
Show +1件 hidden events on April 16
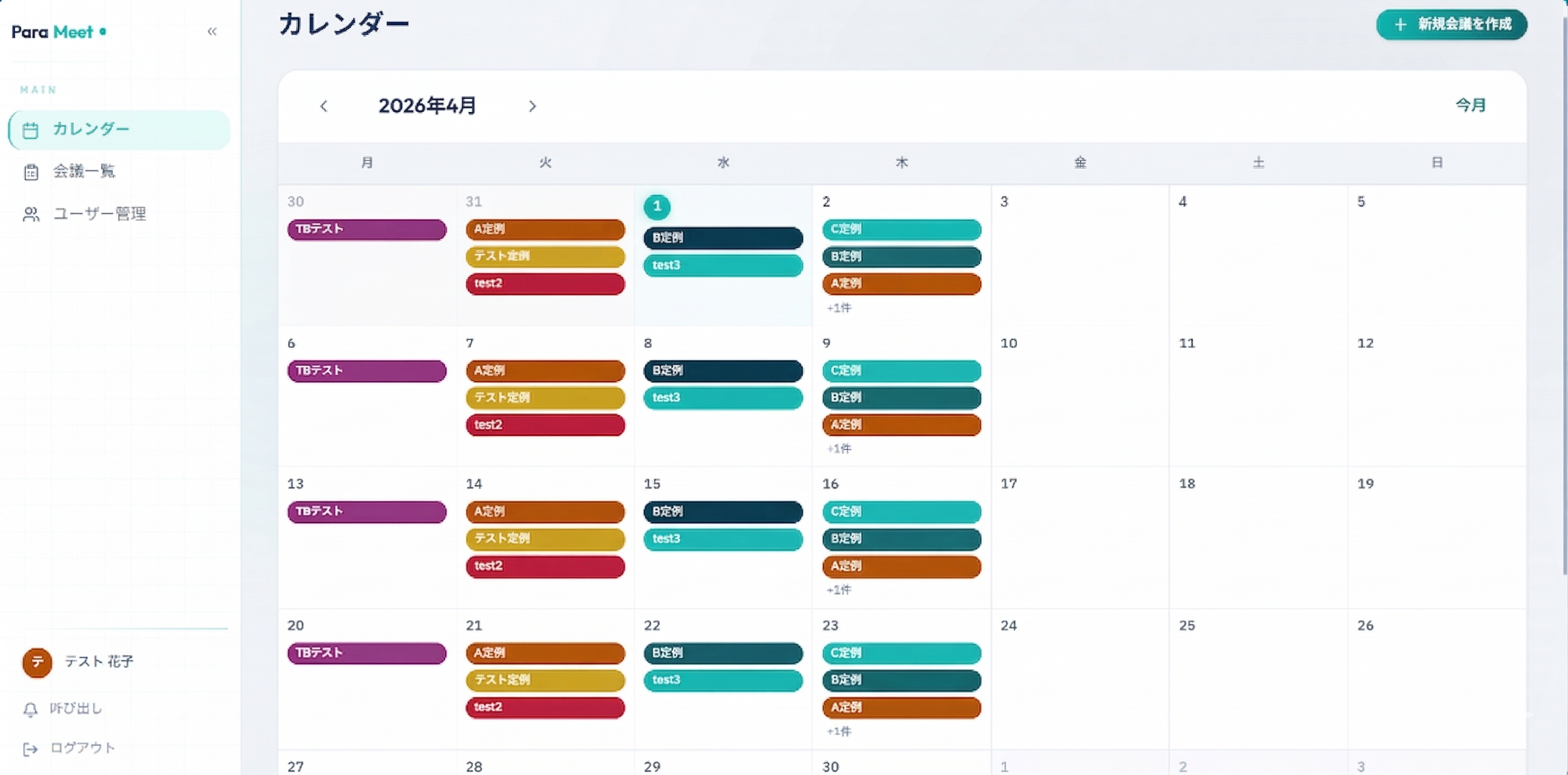point(839,590)
